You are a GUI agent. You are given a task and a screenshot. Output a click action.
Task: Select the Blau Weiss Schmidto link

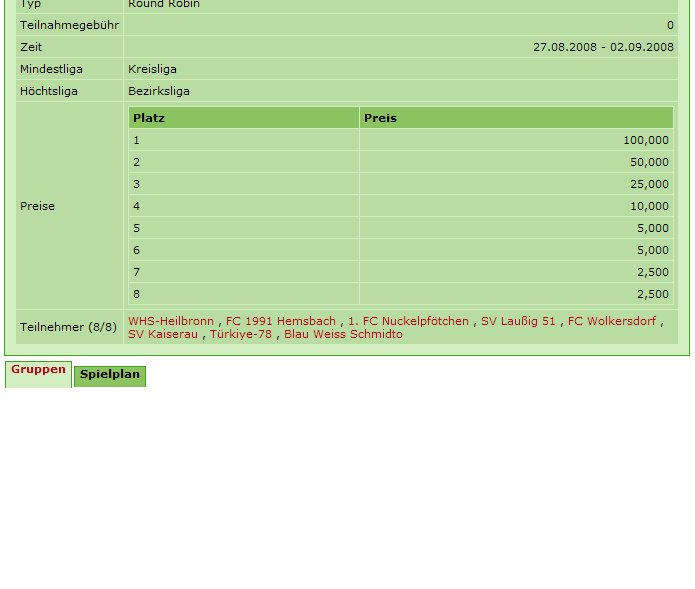(343, 334)
